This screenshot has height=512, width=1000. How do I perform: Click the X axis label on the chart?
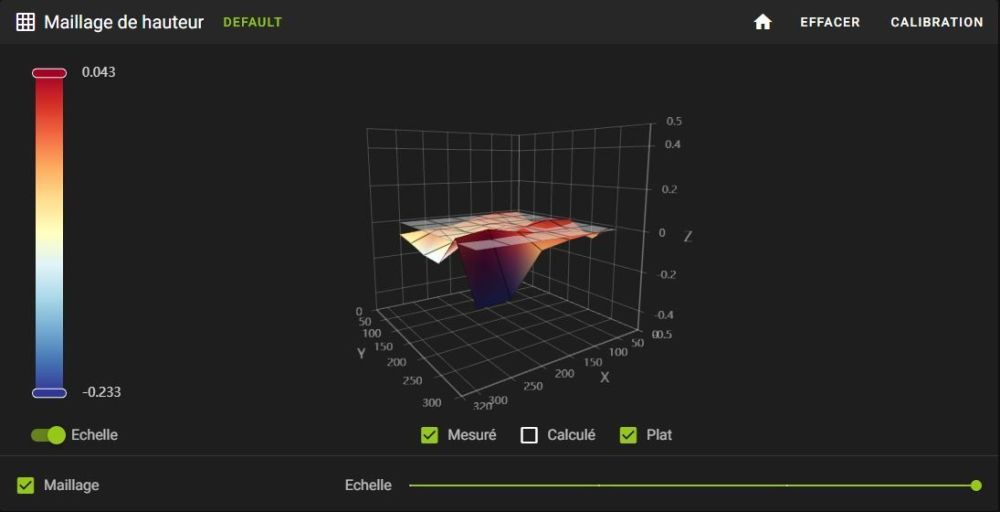click(605, 377)
